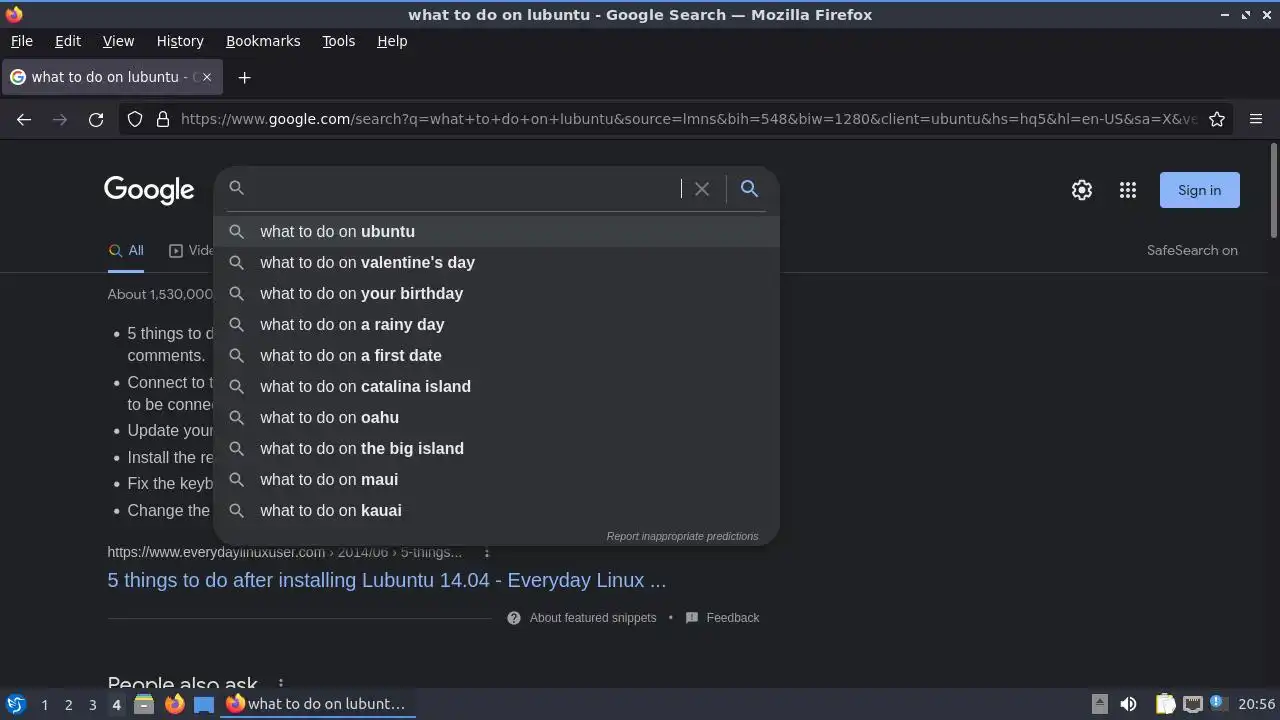Click the Firefox address bar URL
1280x720 pixels.
click(x=688, y=119)
